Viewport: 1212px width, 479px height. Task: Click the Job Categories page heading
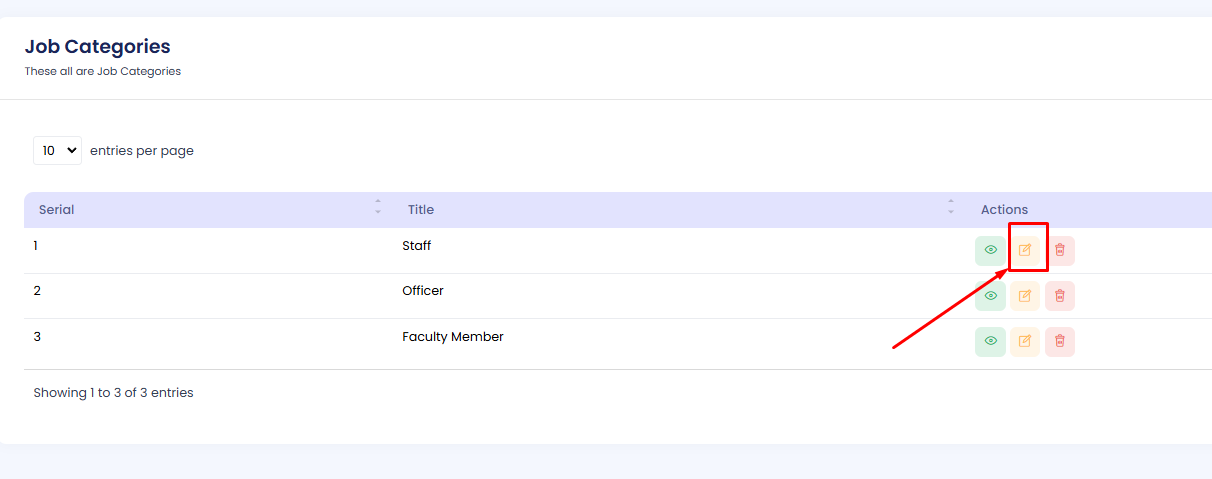coord(97,47)
